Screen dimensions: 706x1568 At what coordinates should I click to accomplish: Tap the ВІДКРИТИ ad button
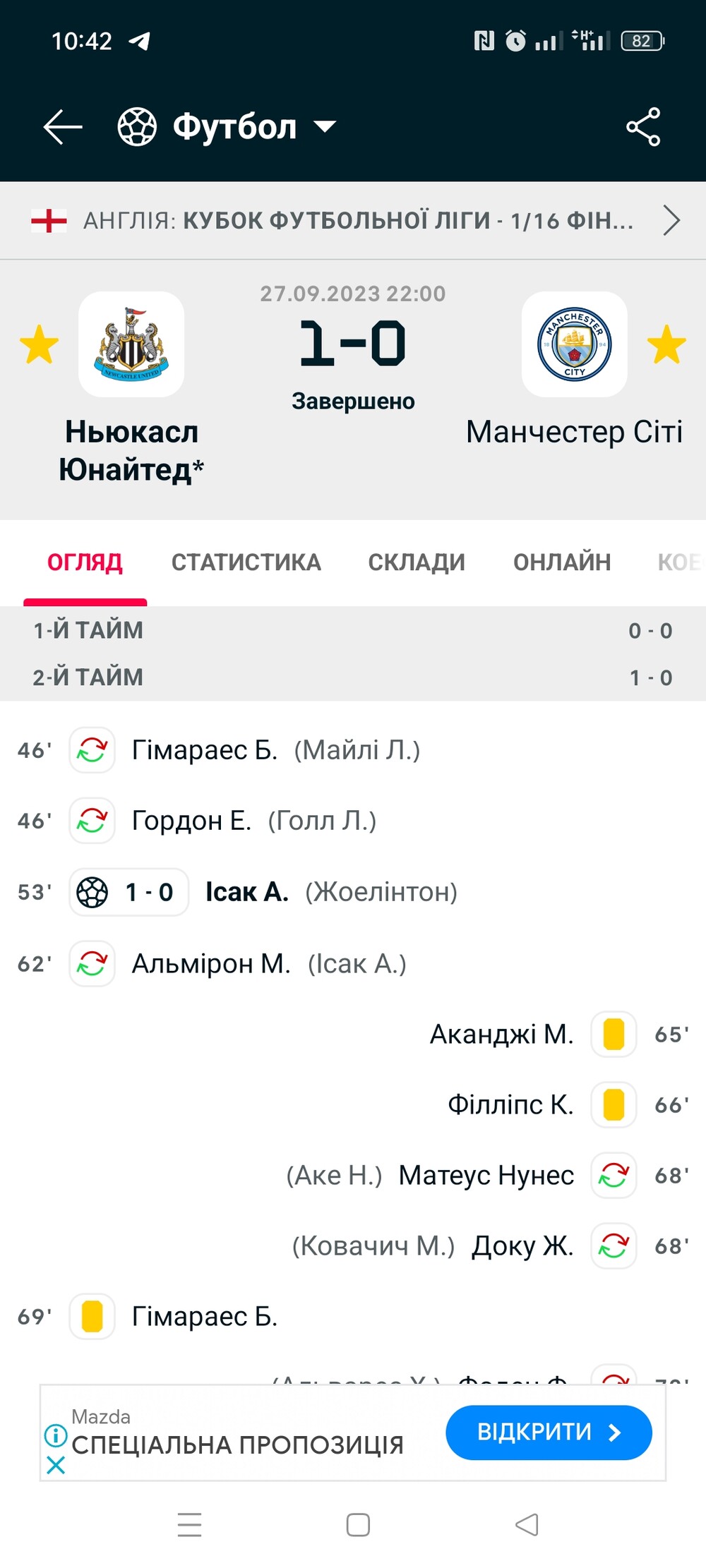pos(549,1433)
